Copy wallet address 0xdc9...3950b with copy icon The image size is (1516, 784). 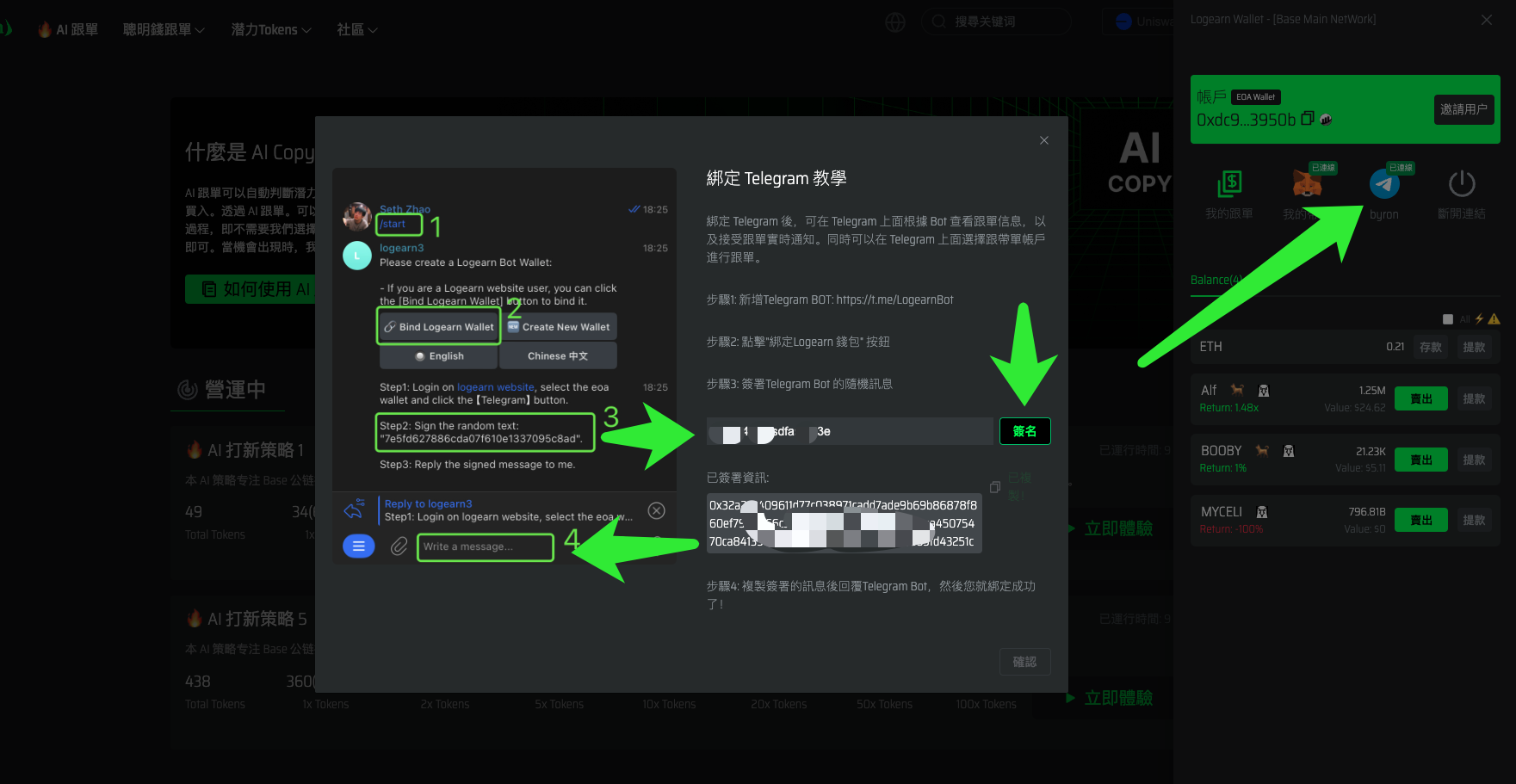(x=1307, y=119)
